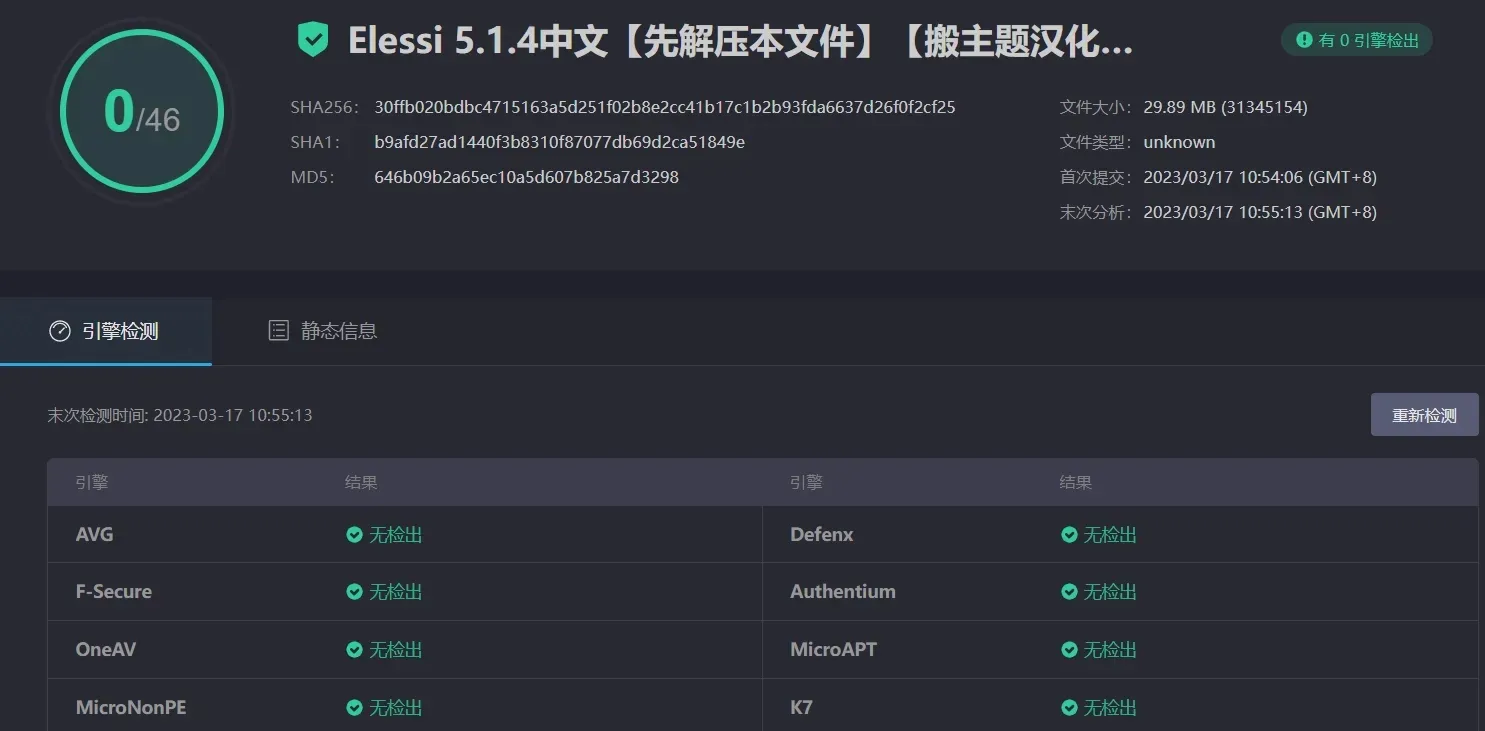Open the 引擎检测 tab
The image size is (1485, 731).
[106, 331]
